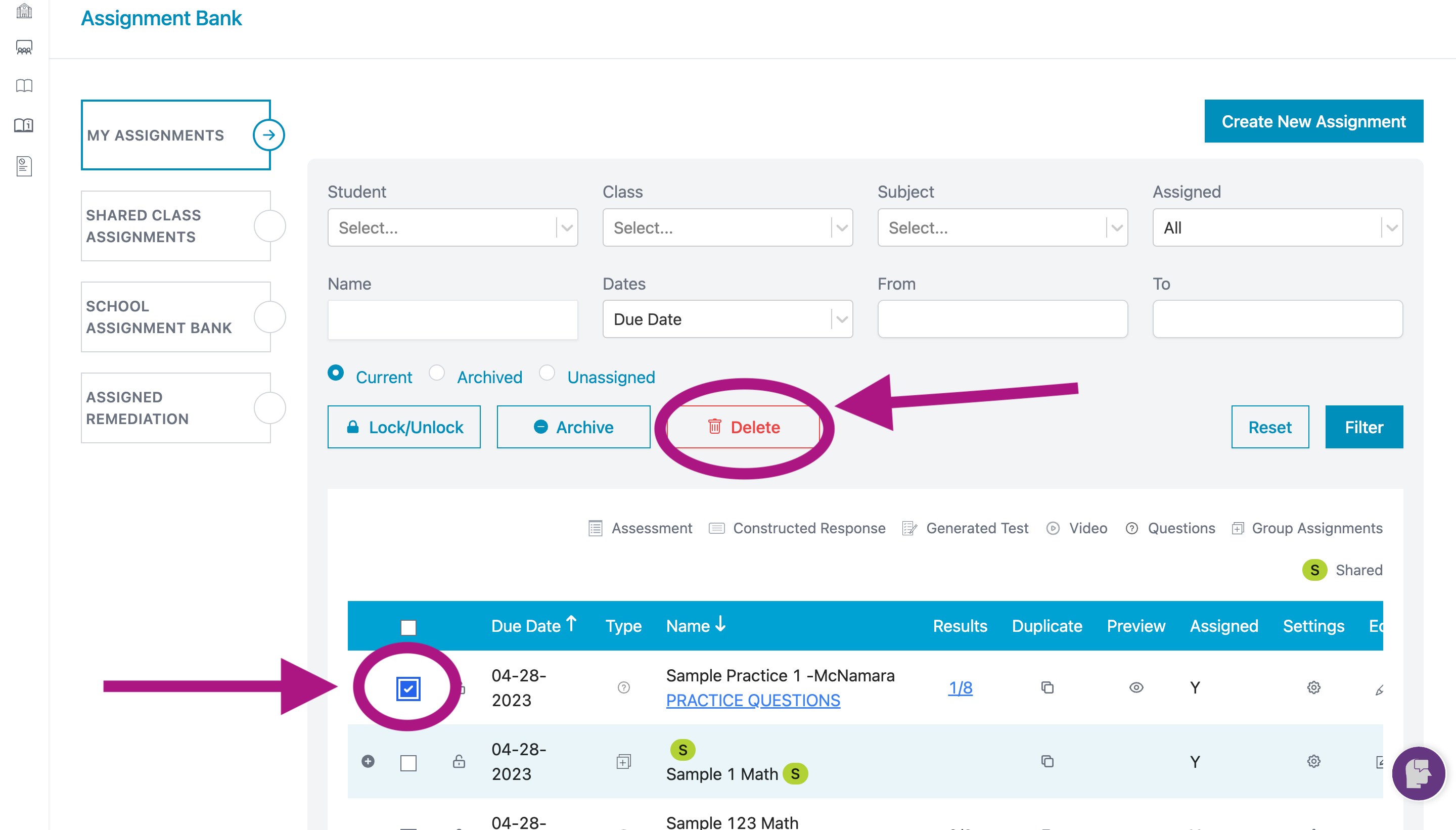Click the Filter button to apply filters
The width and height of the screenshot is (1456, 830).
tap(1363, 427)
